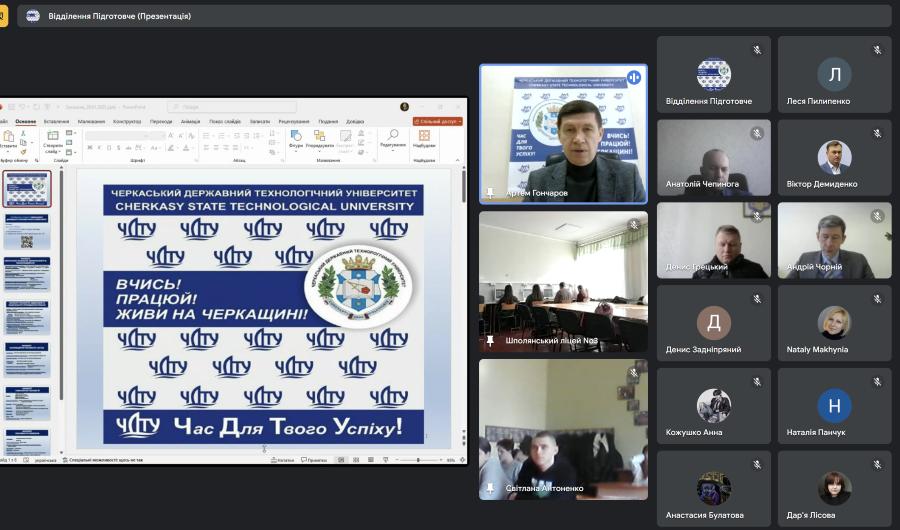Open the Share (Спільний доступ) dropdown
This screenshot has height=530, width=900.
[x=437, y=122]
